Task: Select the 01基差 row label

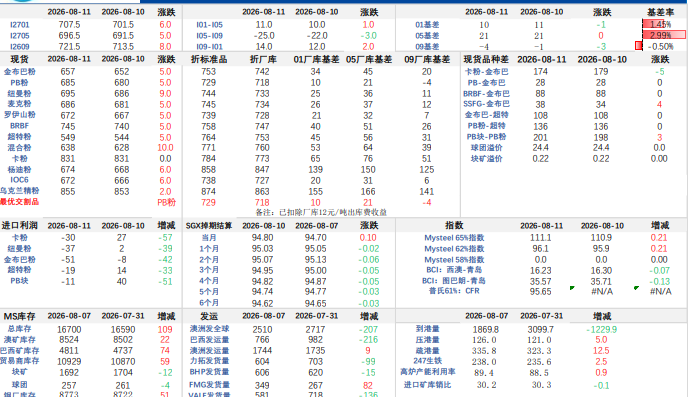Action: (427, 25)
